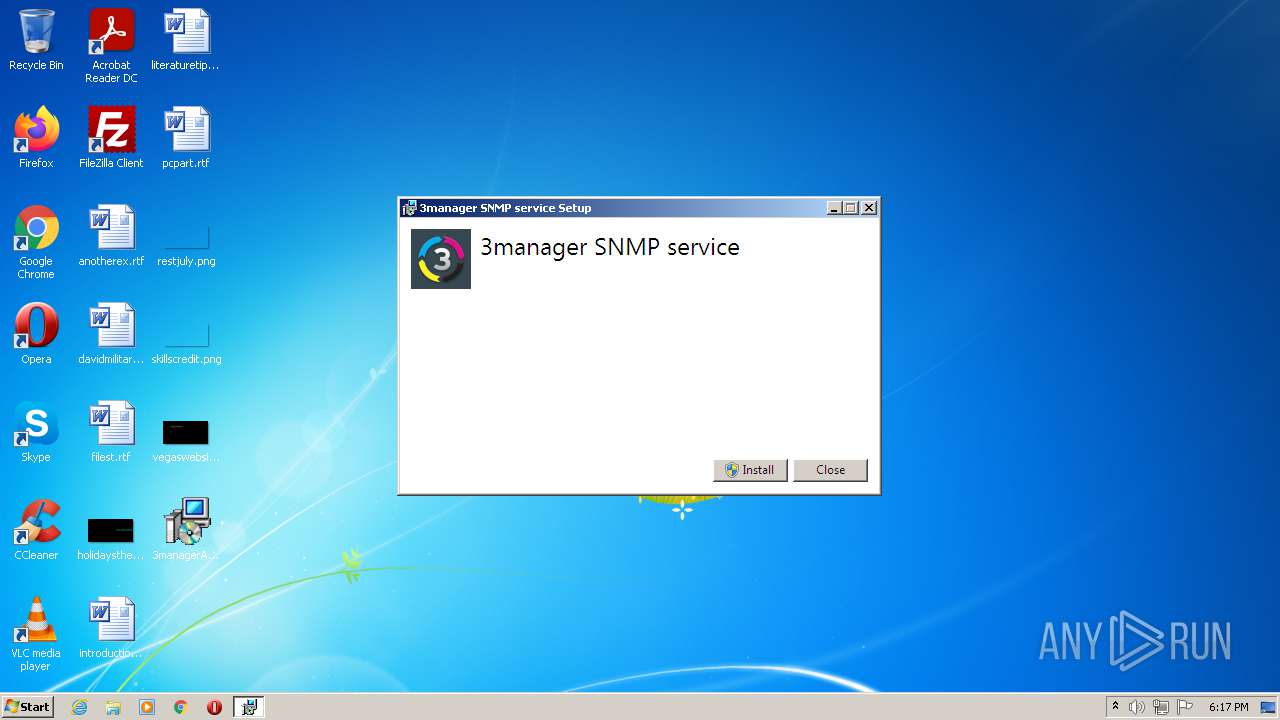Screen dimensions: 1280x720
Task: Open Internet Explorer from taskbar
Action: click(79, 707)
